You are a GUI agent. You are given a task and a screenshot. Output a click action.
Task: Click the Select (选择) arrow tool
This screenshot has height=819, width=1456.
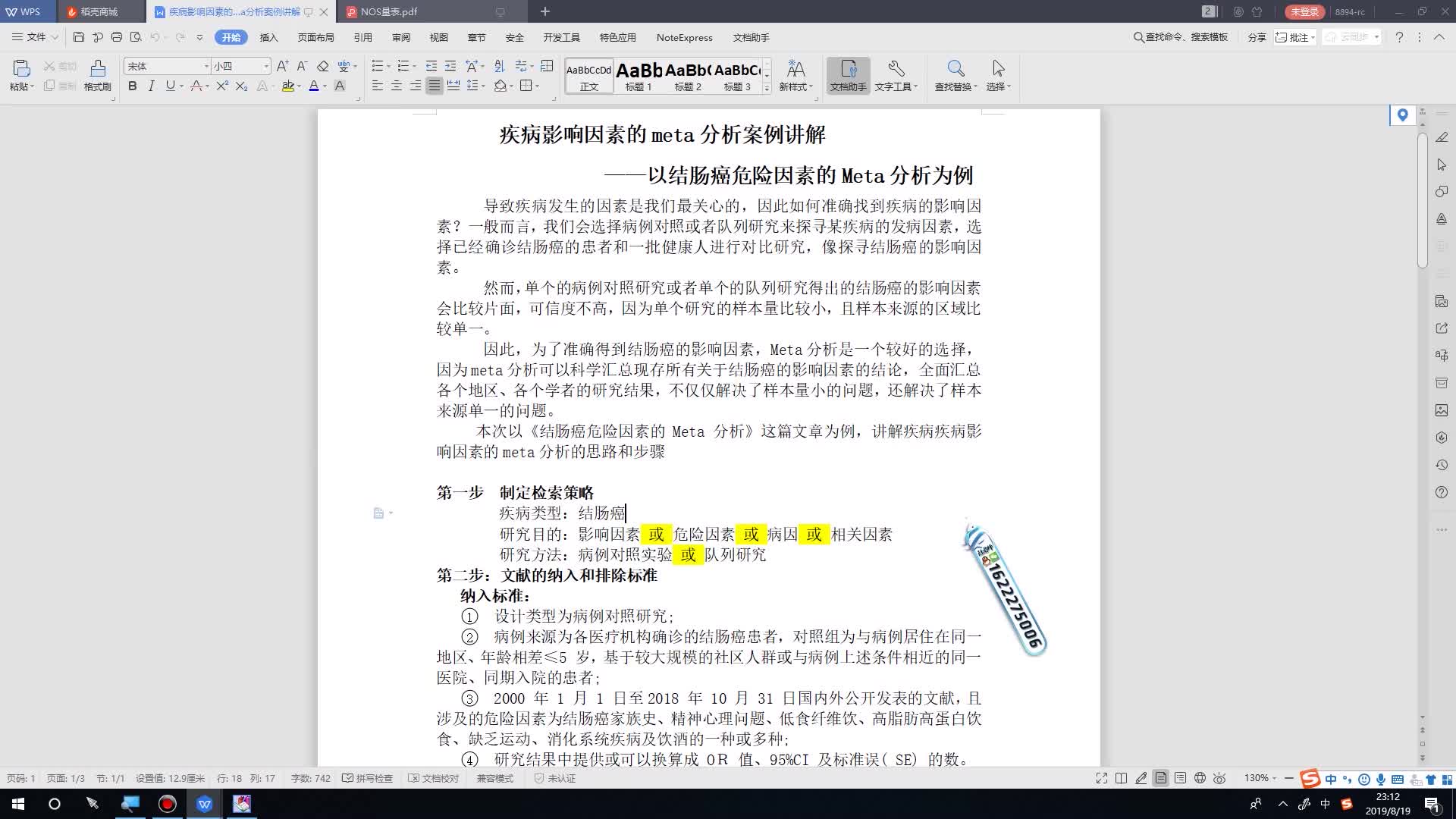coord(998,76)
